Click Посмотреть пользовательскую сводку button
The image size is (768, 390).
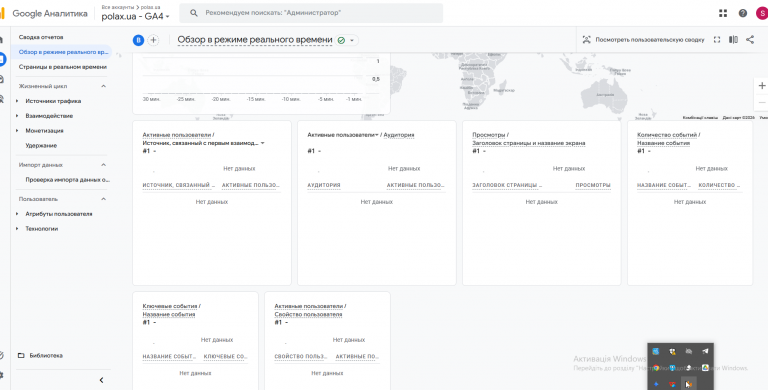[643, 40]
